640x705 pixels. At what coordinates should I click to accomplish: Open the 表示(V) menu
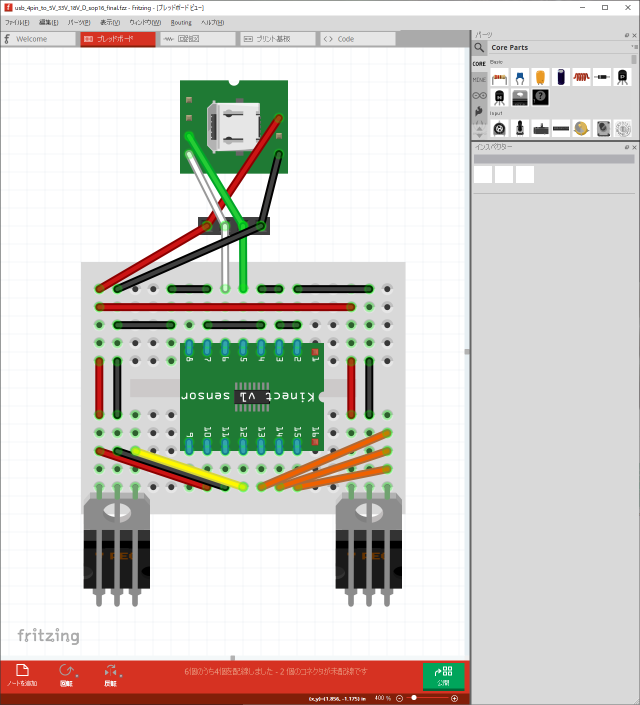point(110,22)
